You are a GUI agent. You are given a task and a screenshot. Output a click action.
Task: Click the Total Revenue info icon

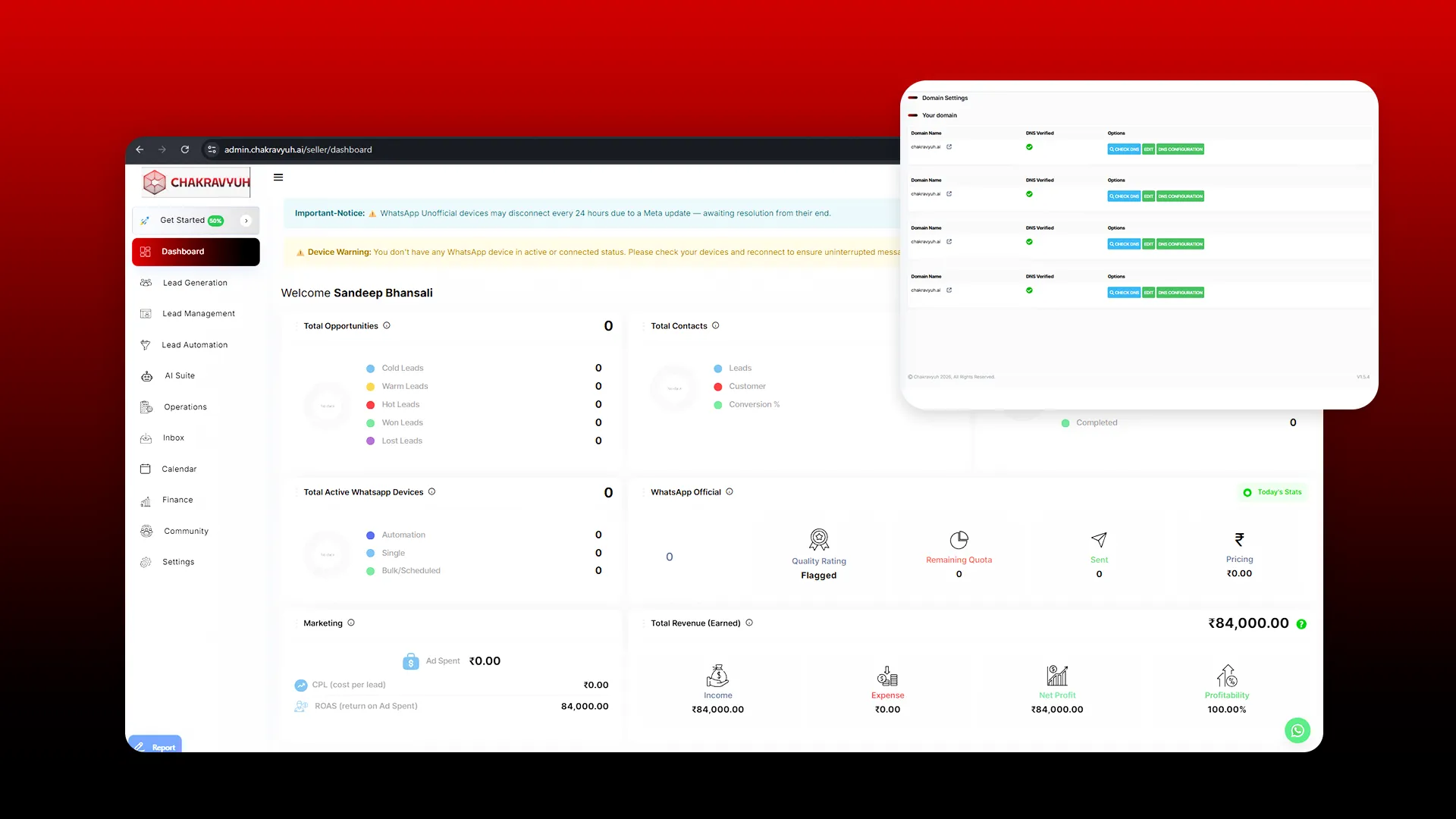[749, 623]
